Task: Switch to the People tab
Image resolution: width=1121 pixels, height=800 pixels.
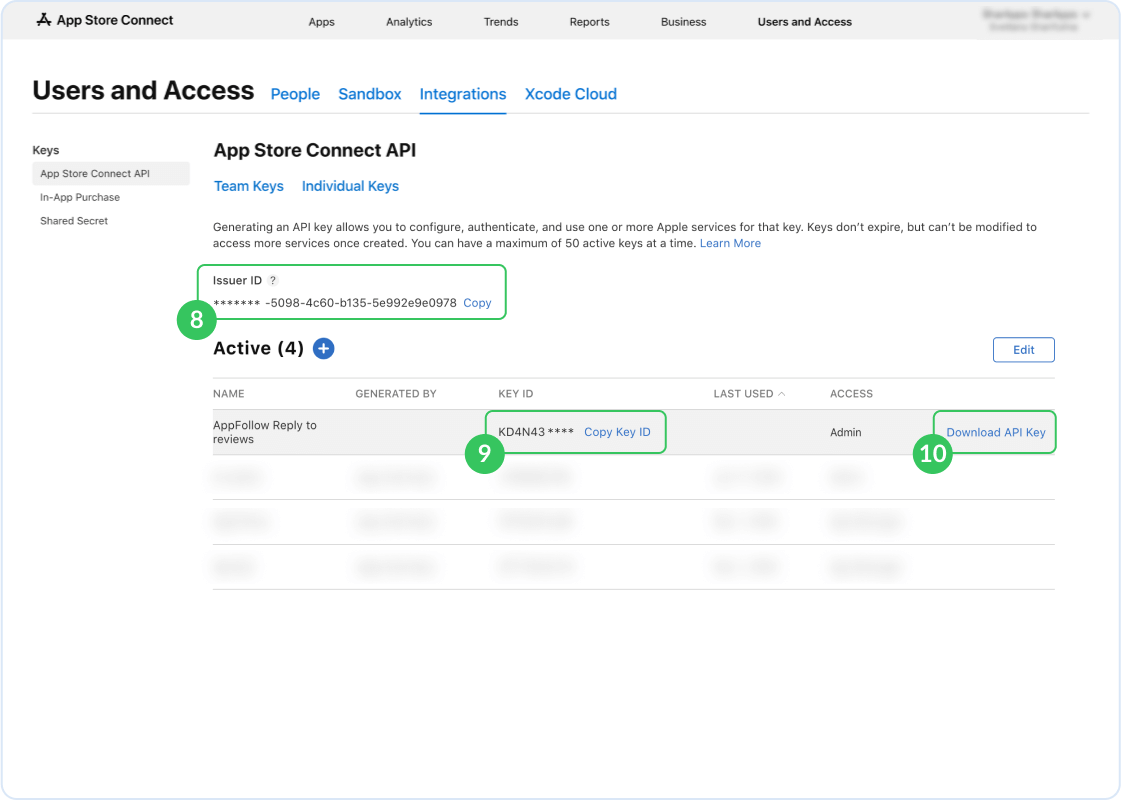Action: pyautogui.click(x=295, y=94)
